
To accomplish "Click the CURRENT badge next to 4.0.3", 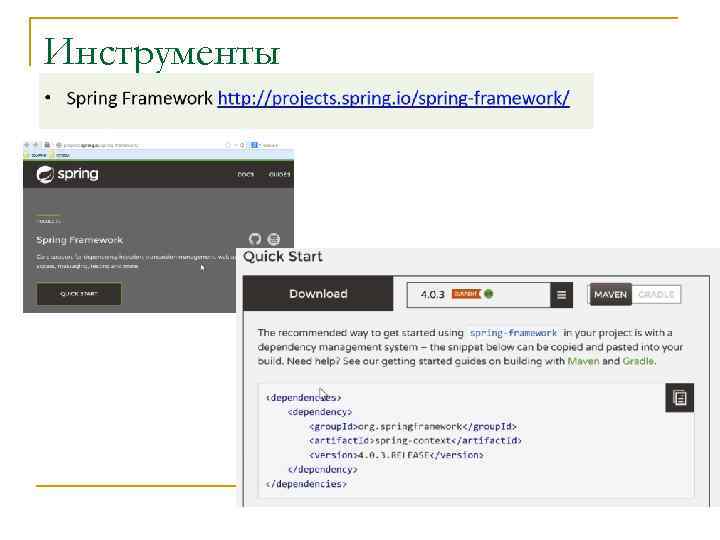I will (x=466, y=294).
